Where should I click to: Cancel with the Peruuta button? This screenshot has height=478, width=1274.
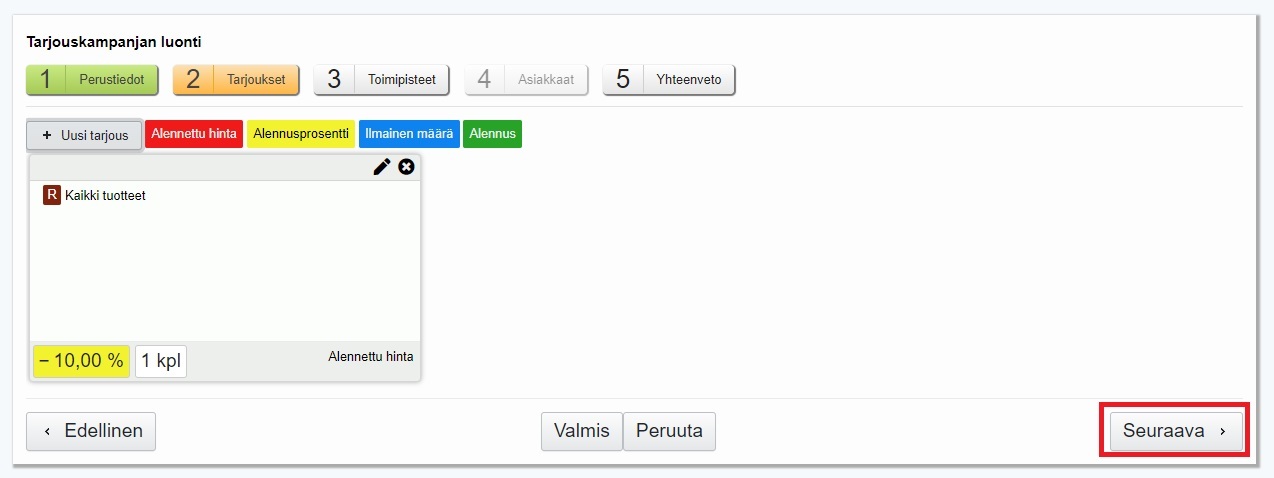coord(669,432)
